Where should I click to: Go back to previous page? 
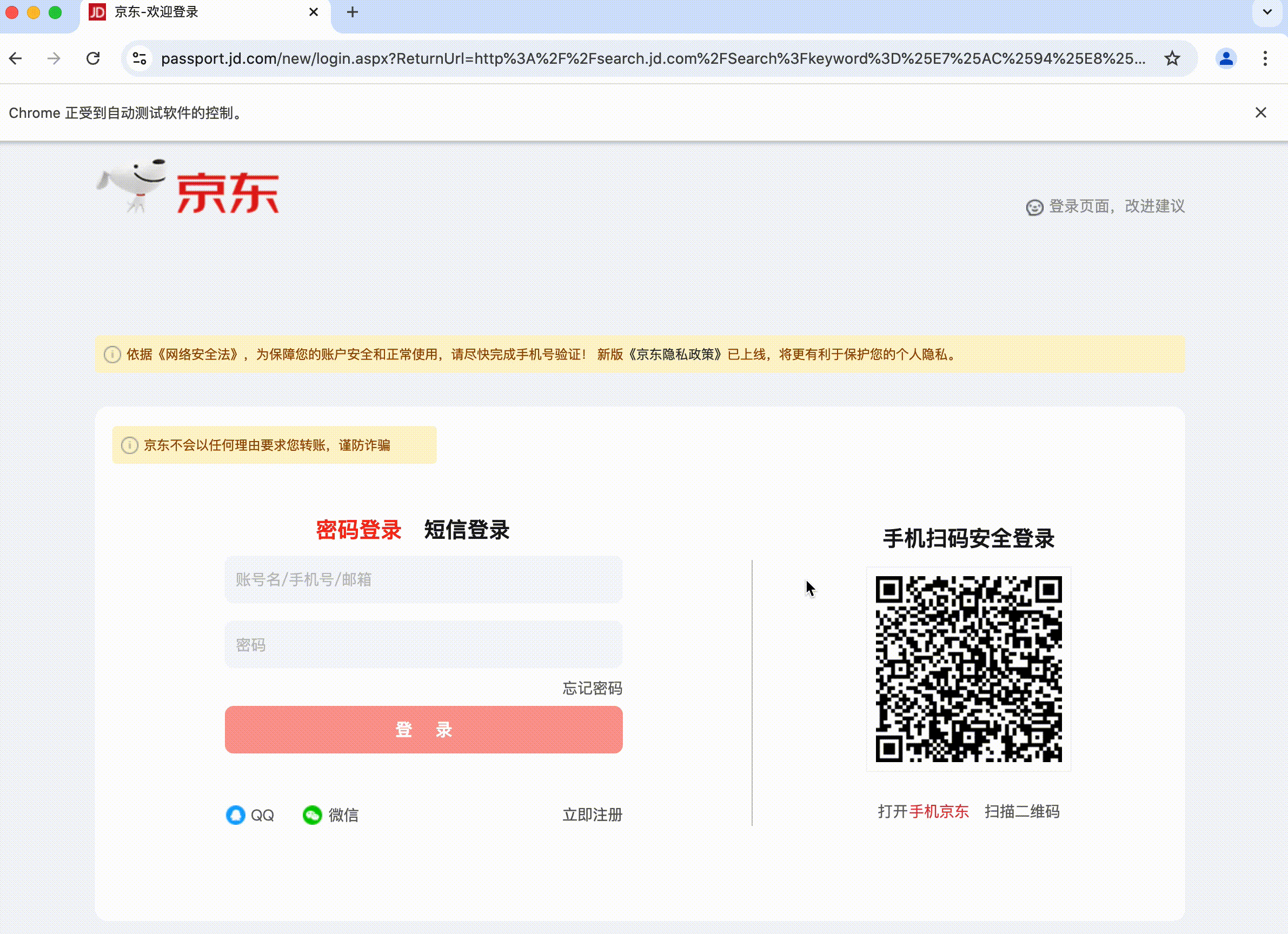tap(16, 58)
